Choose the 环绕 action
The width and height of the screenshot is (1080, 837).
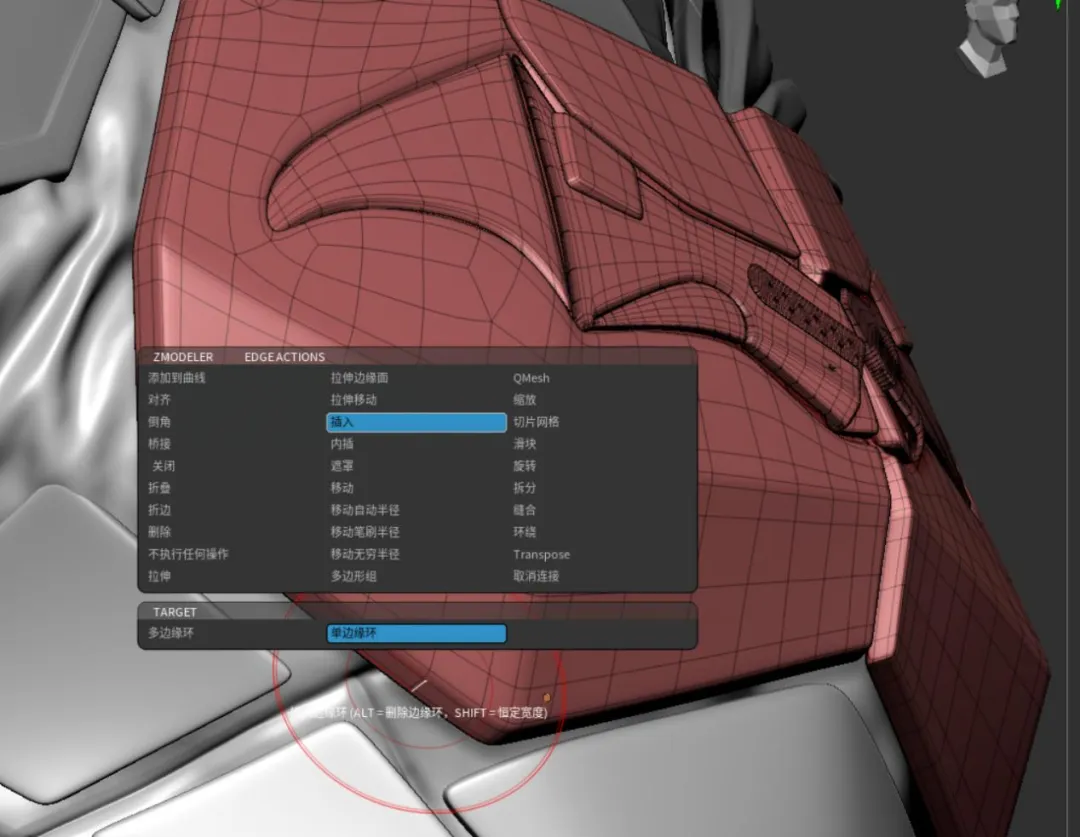coord(524,532)
